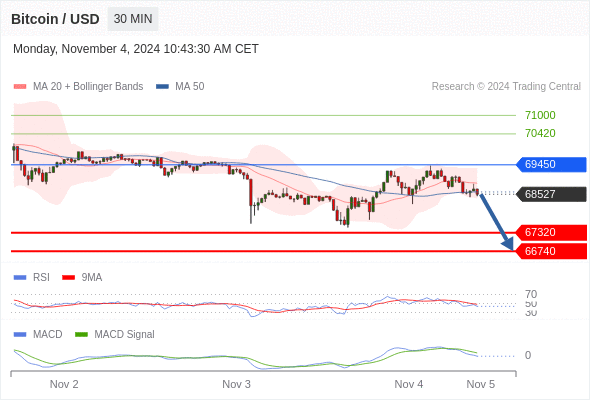Click the red 66740 support price tag
The image size is (590, 400).
(551, 251)
